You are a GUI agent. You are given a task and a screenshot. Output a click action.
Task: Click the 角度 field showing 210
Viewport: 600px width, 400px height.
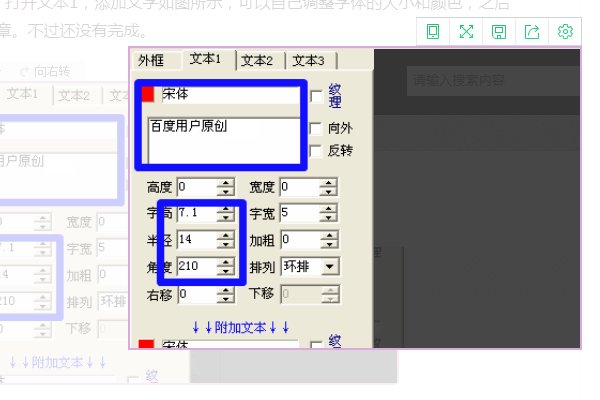[197, 266]
